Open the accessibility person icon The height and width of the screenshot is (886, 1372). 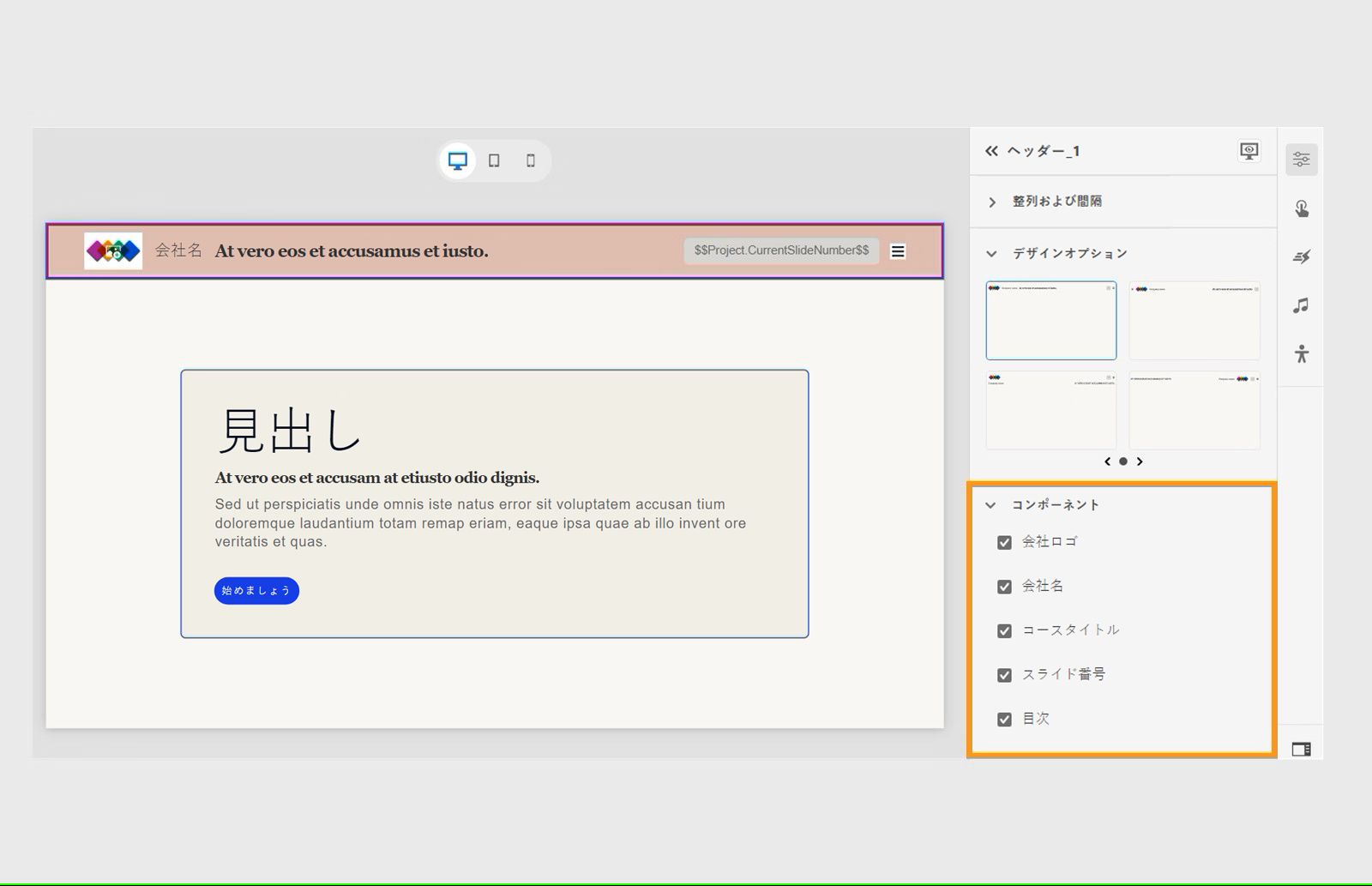(x=1302, y=353)
